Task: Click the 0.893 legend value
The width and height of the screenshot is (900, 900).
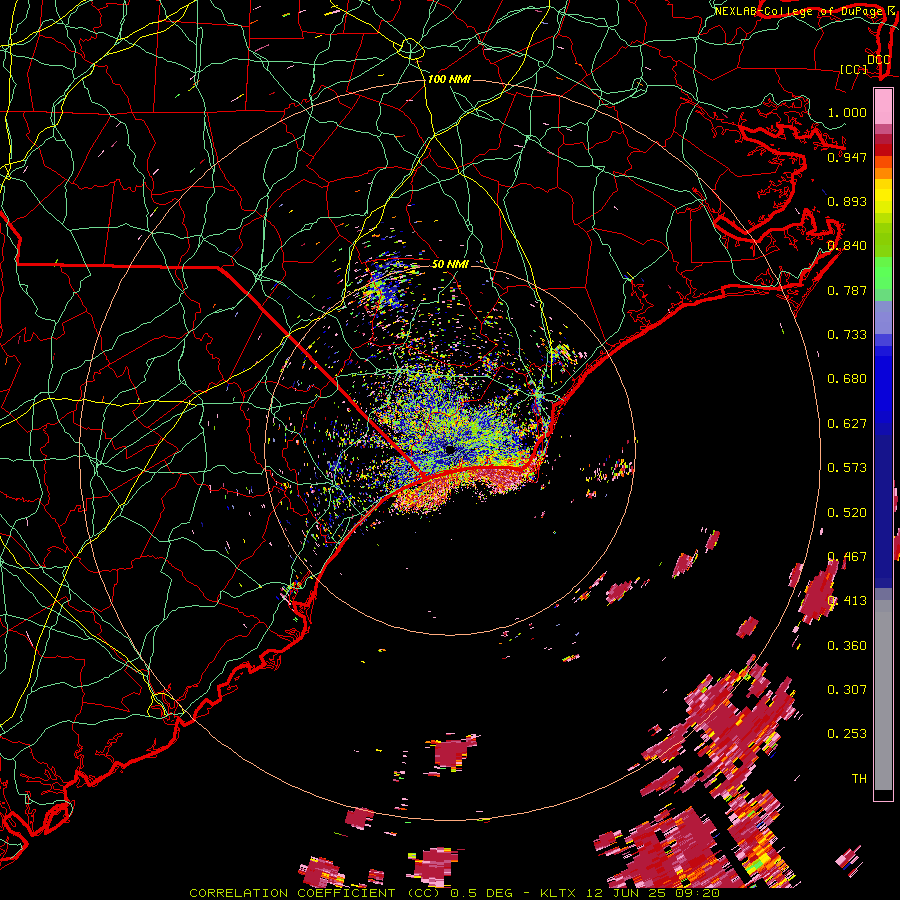Action: [x=847, y=201]
